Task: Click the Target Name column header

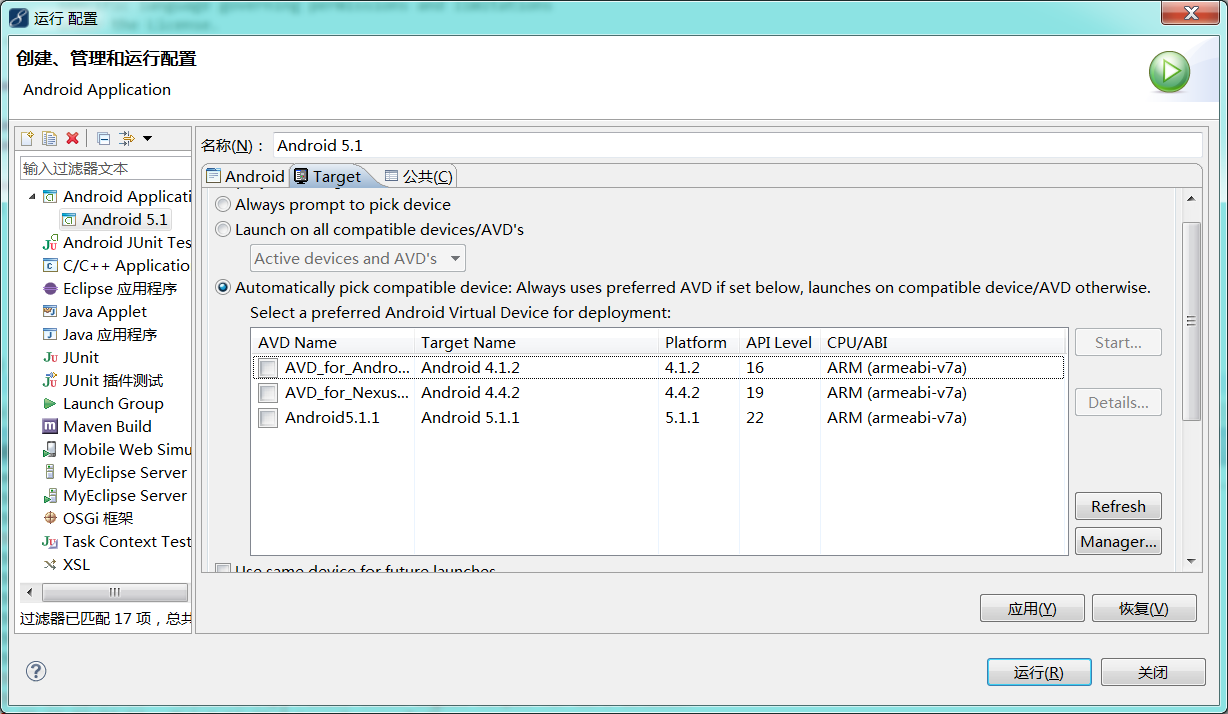Action: click(536, 342)
